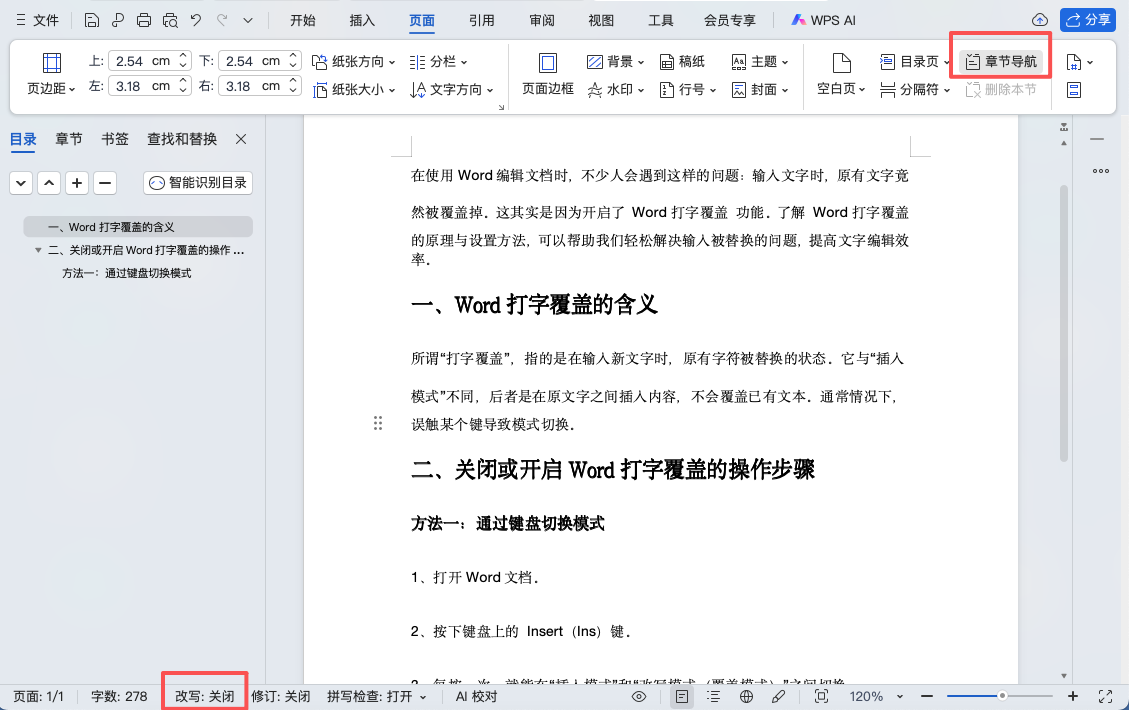Screen dimensions: 1129x710
Task: Open the 目录页 table of contents dropdown
Action: pyautogui.click(x=914, y=62)
